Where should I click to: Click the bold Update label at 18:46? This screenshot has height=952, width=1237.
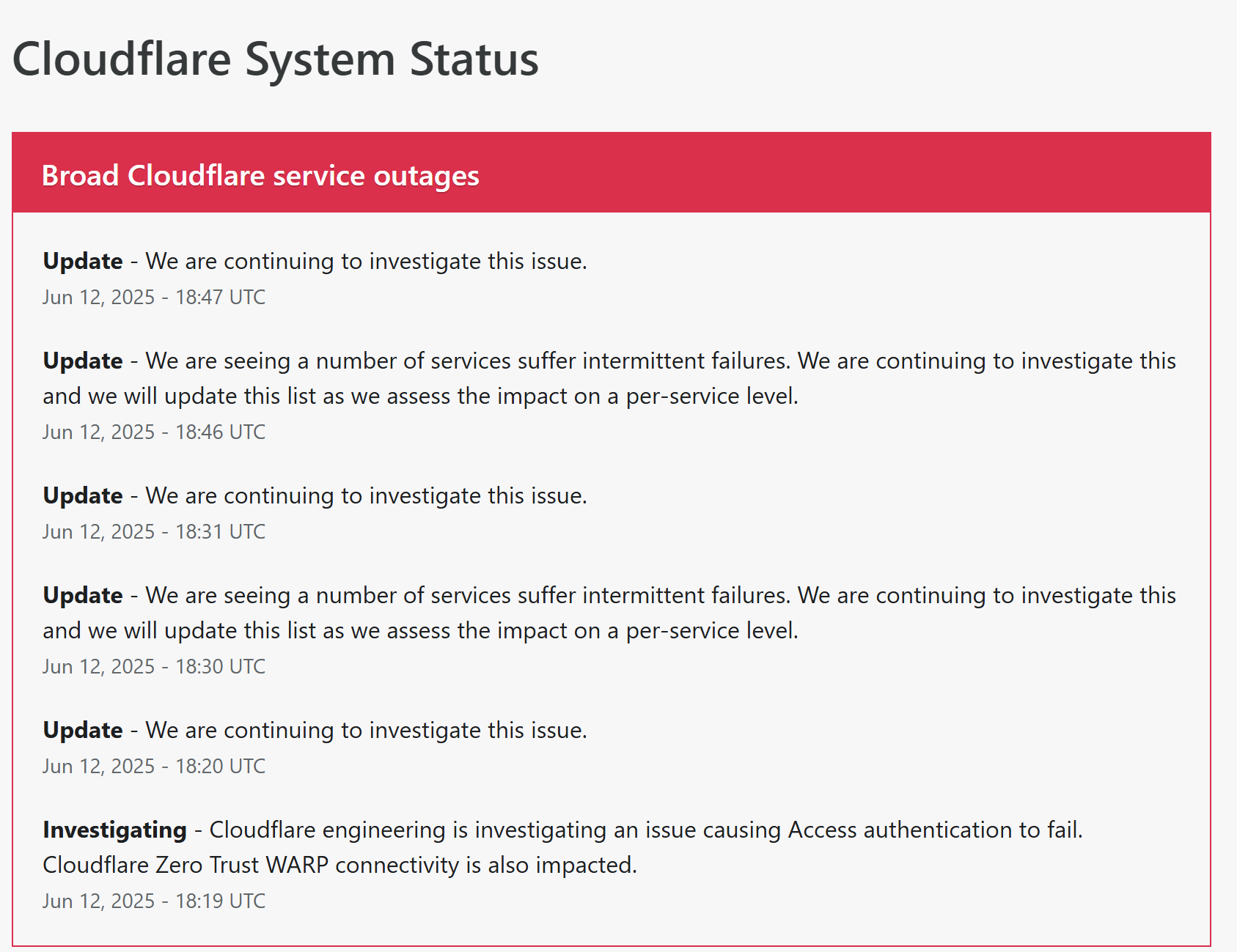83,361
